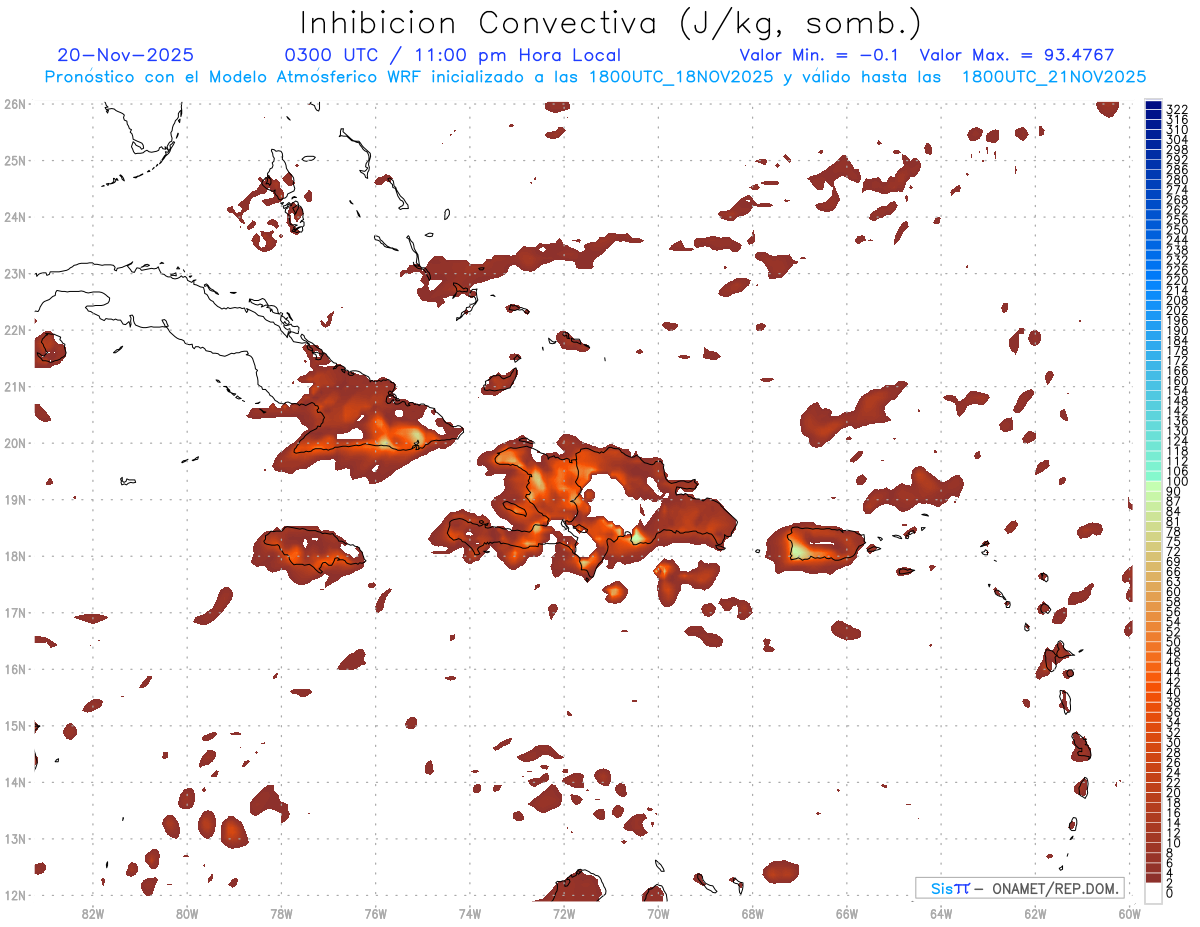1200x927 pixels.
Task: Pick the dark navy swatch labeled 322
Action: (x=1154, y=106)
